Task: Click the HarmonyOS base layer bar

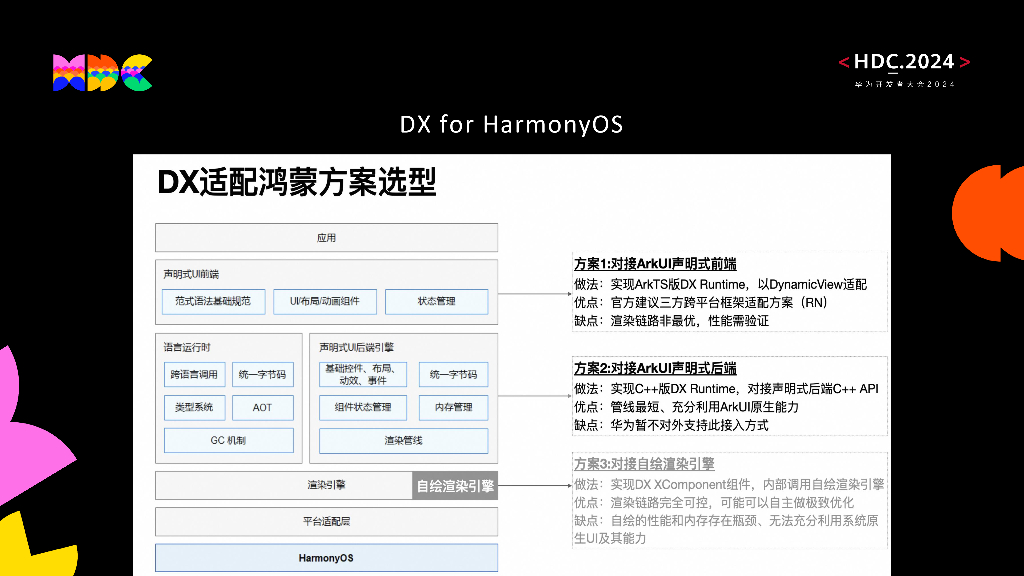Action: click(327, 558)
